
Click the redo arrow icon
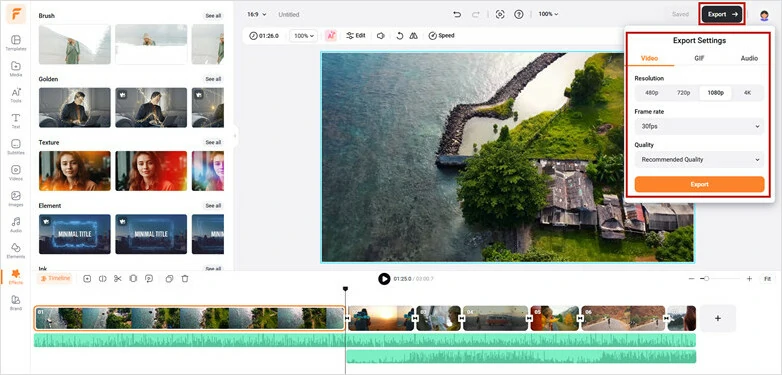pyautogui.click(x=476, y=14)
